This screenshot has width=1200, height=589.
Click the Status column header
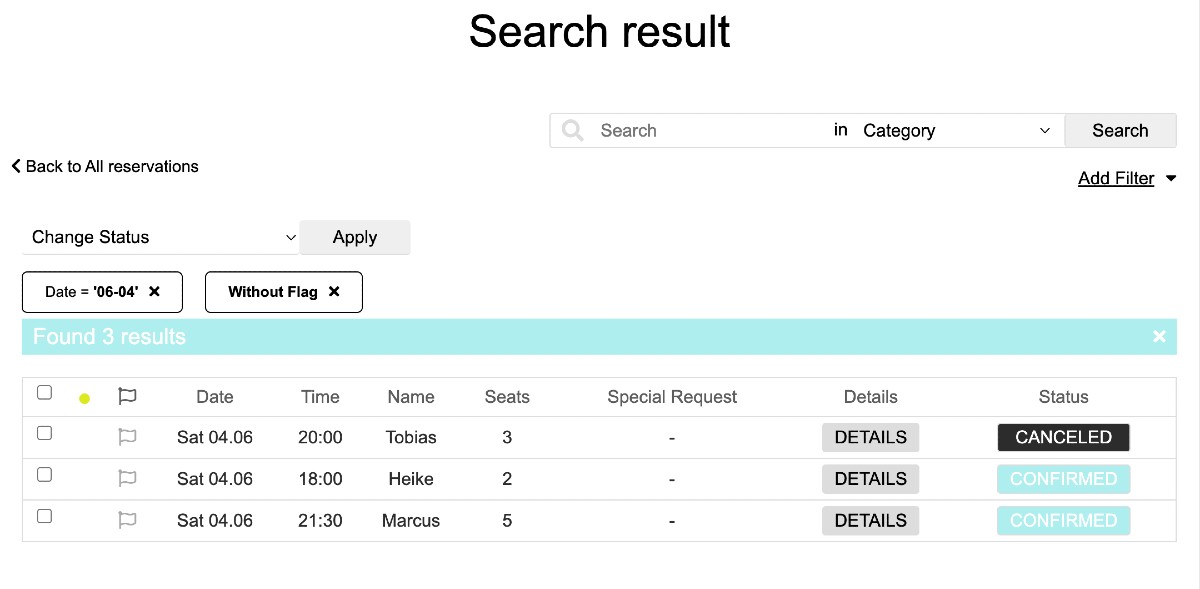pos(1063,397)
